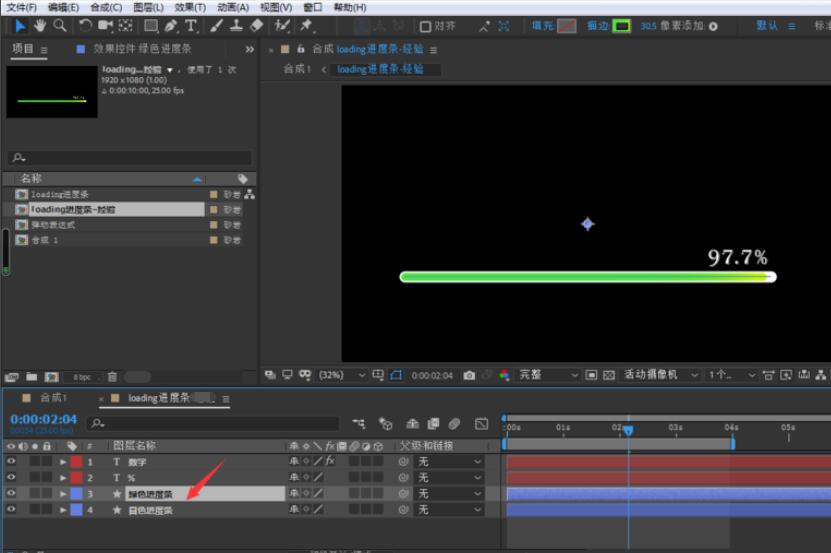Open the 效果(T) menu
This screenshot has width=831, height=553.
coord(189,7)
